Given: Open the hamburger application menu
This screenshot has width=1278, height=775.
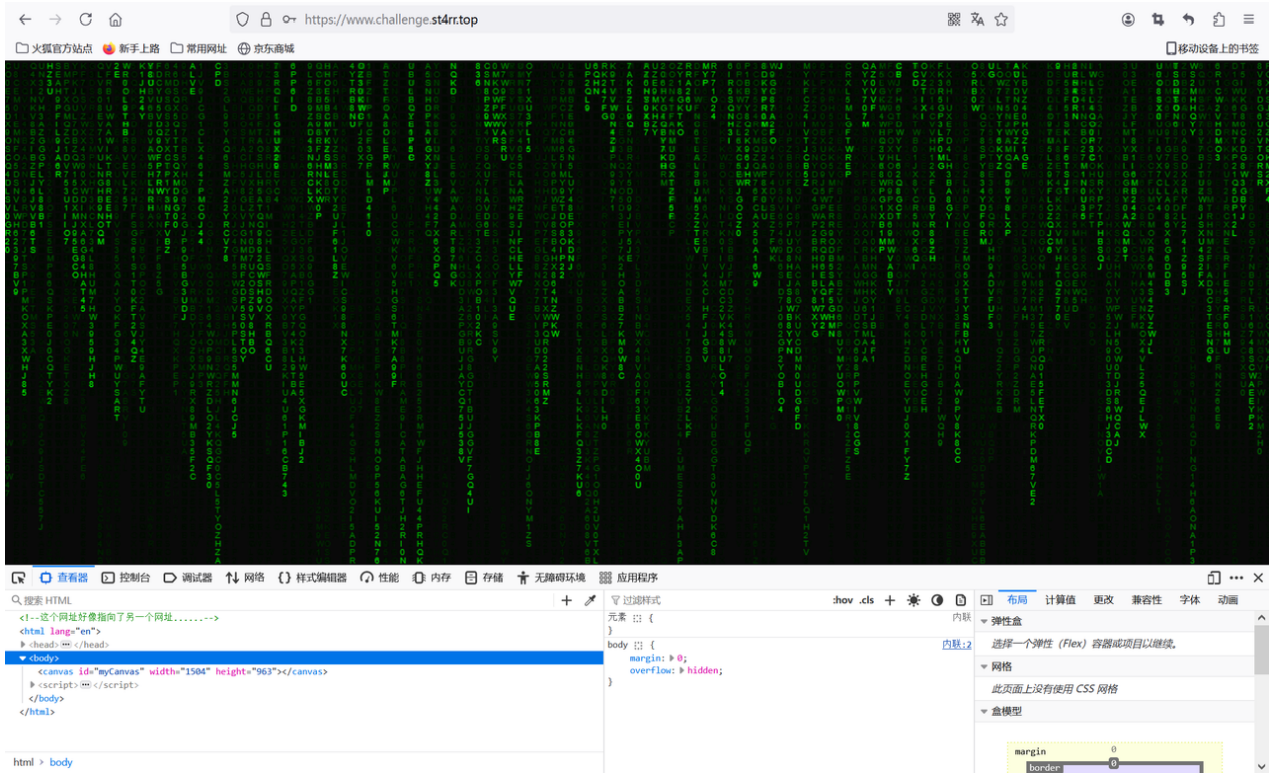Looking at the screenshot, I should tap(1249, 19).
